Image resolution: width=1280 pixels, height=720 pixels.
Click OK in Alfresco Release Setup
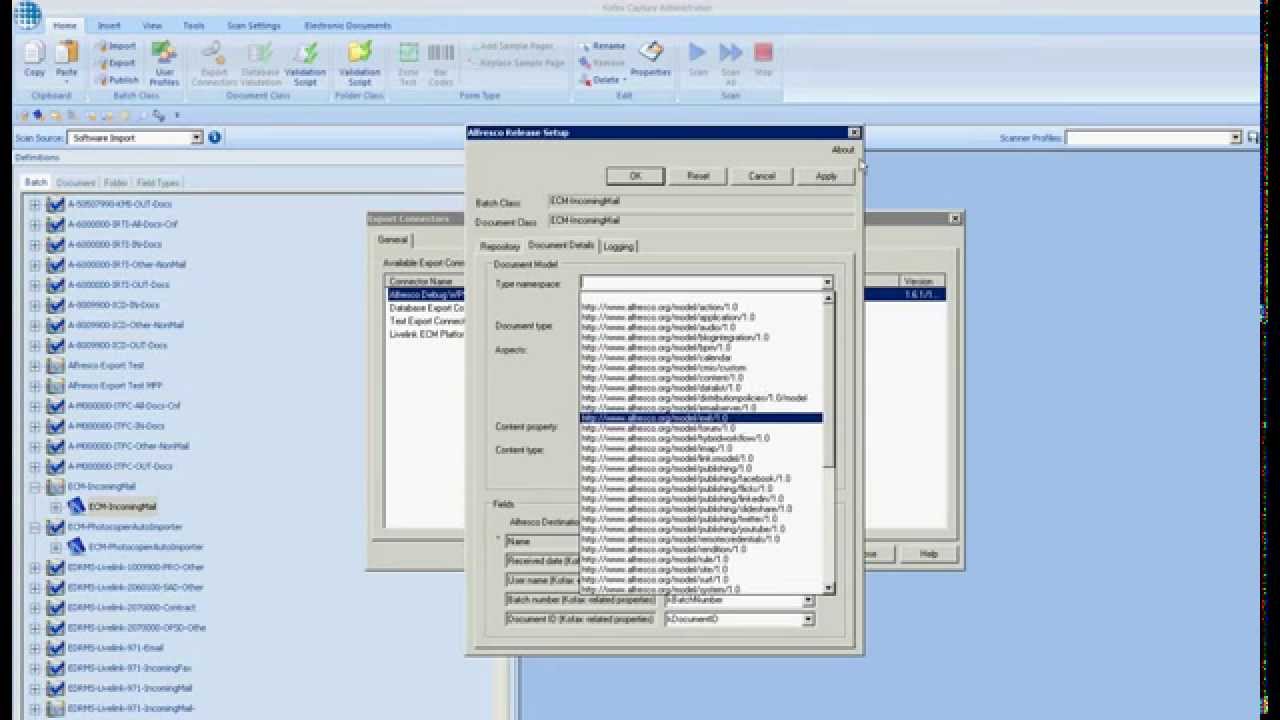635,176
